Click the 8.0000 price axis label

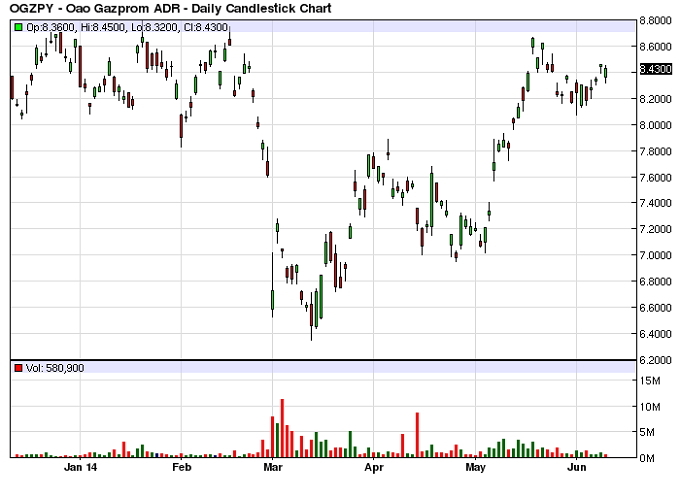pyautogui.click(x=655, y=125)
